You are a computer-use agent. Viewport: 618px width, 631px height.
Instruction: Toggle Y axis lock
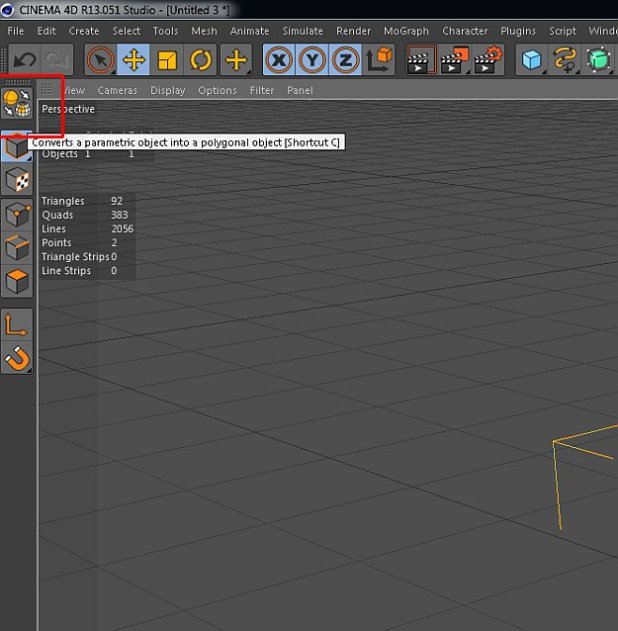pyautogui.click(x=312, y=60)
